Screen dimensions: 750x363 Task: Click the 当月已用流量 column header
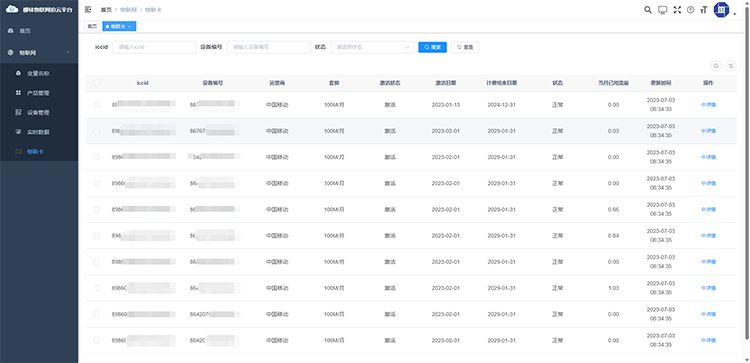tap(613, 83)
